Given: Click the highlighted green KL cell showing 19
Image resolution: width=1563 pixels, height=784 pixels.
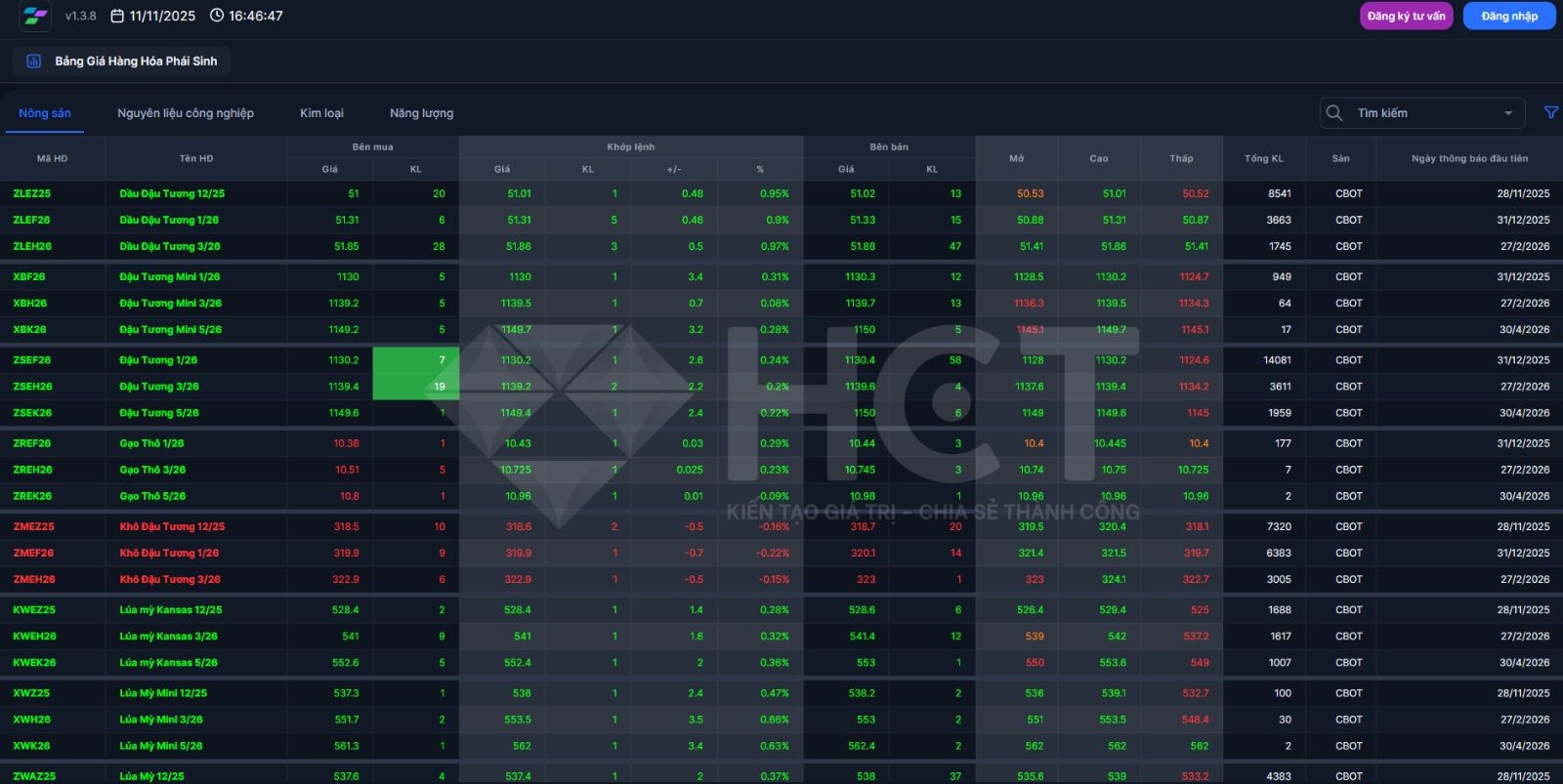Looking at the screenshot, I should (x=416, y=387).
